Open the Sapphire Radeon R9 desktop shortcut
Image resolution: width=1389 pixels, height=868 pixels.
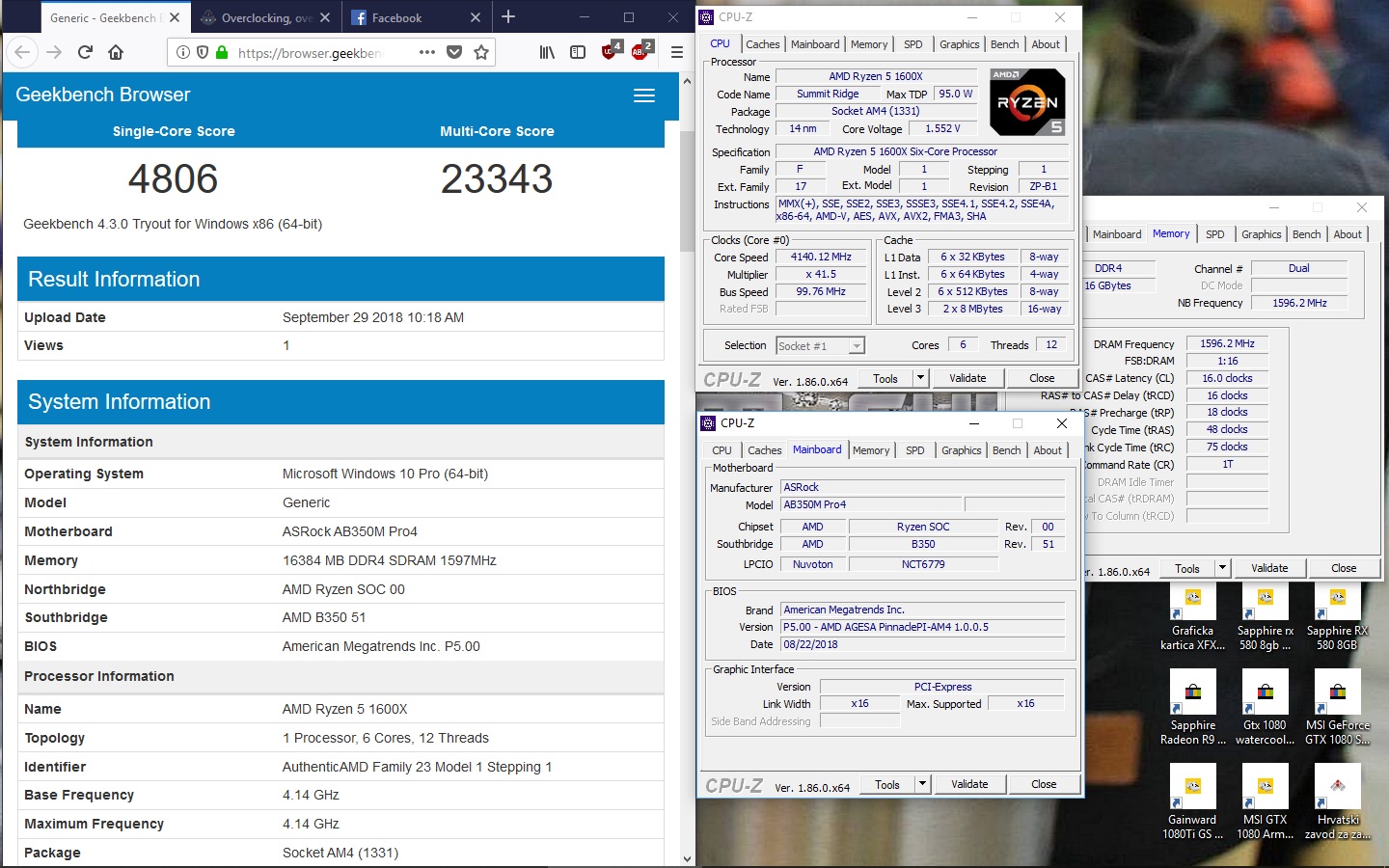point(1193,709)
